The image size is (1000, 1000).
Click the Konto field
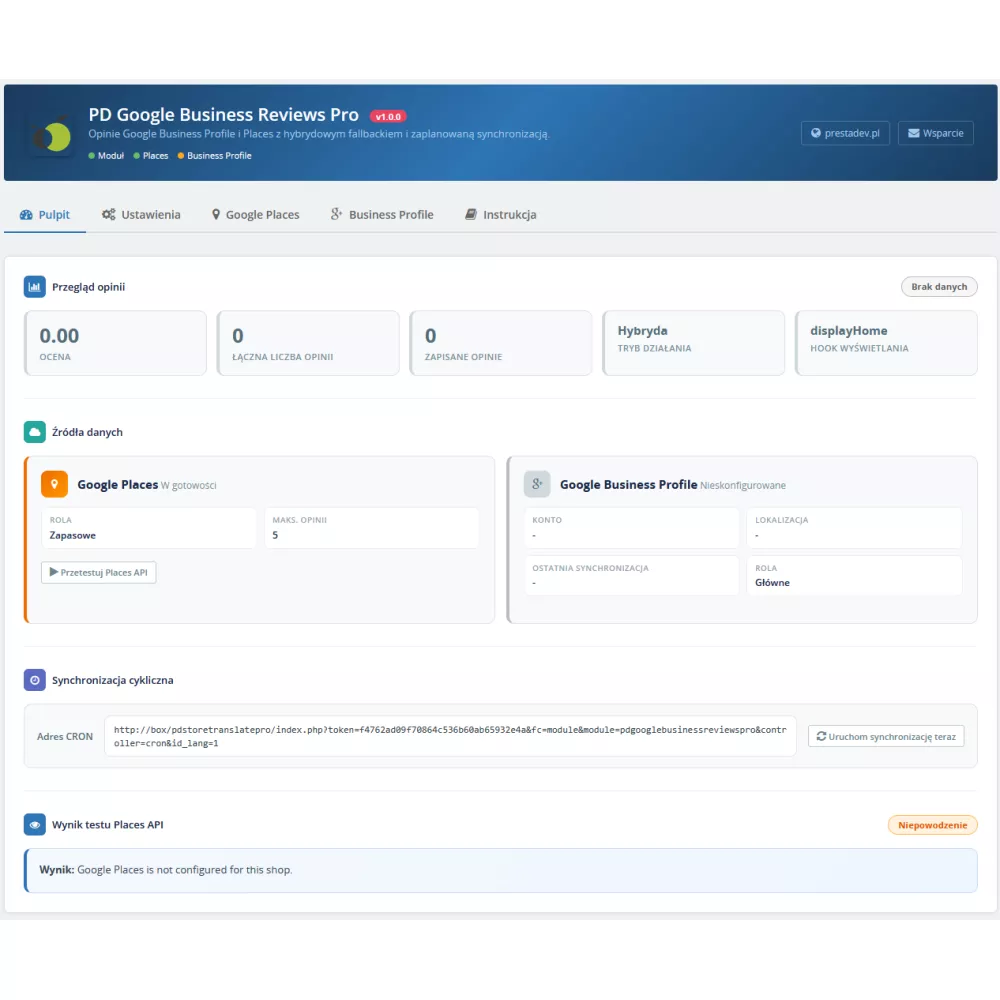pos(631,528)
